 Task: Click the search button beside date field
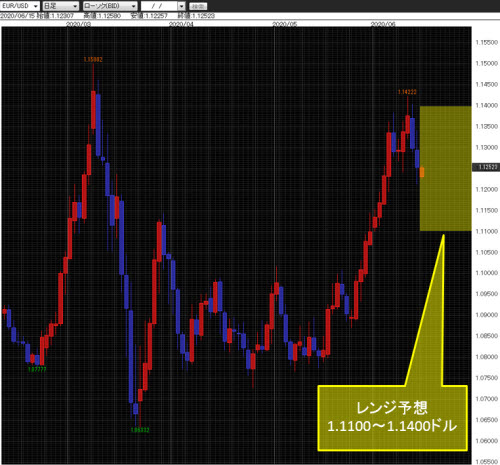click(198, 6)
